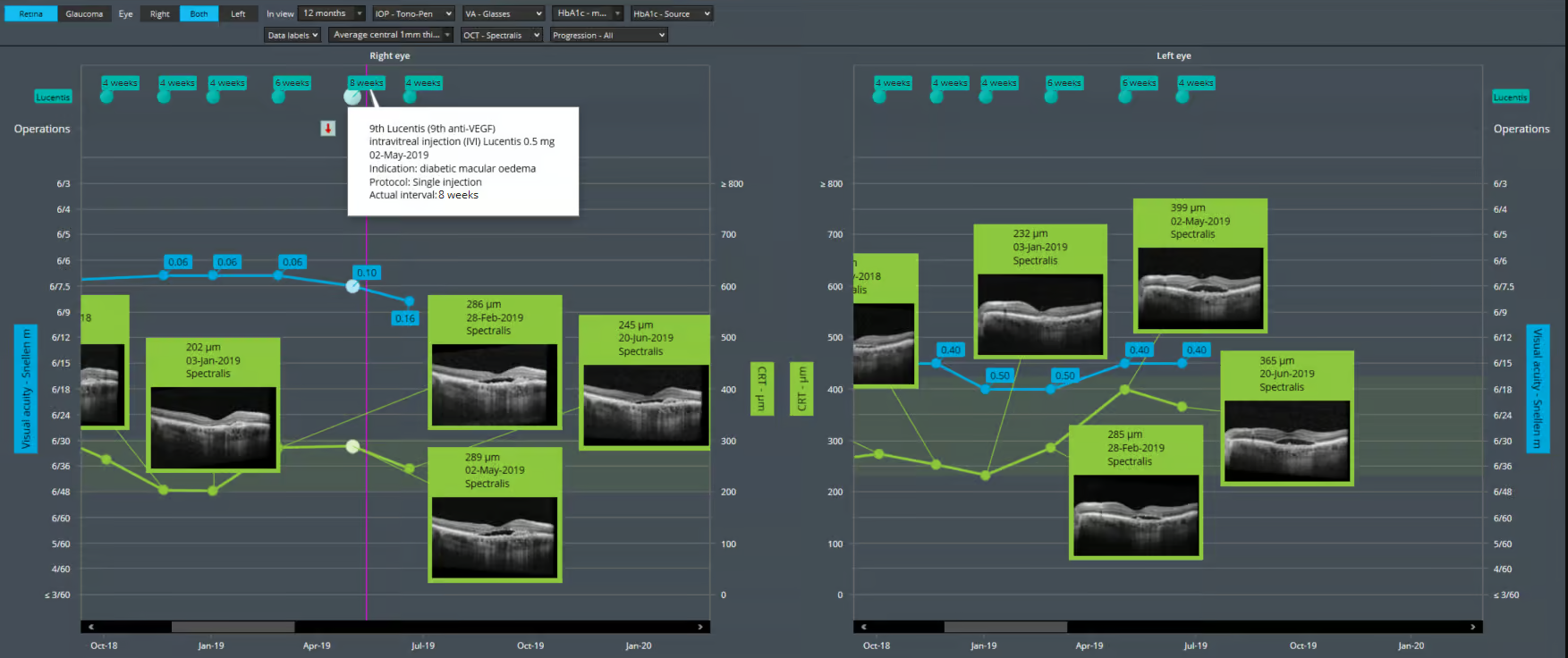Expand the IOP - Tono-Pen dropdown
Screen dimensions: 1568x658
(413, 13)
